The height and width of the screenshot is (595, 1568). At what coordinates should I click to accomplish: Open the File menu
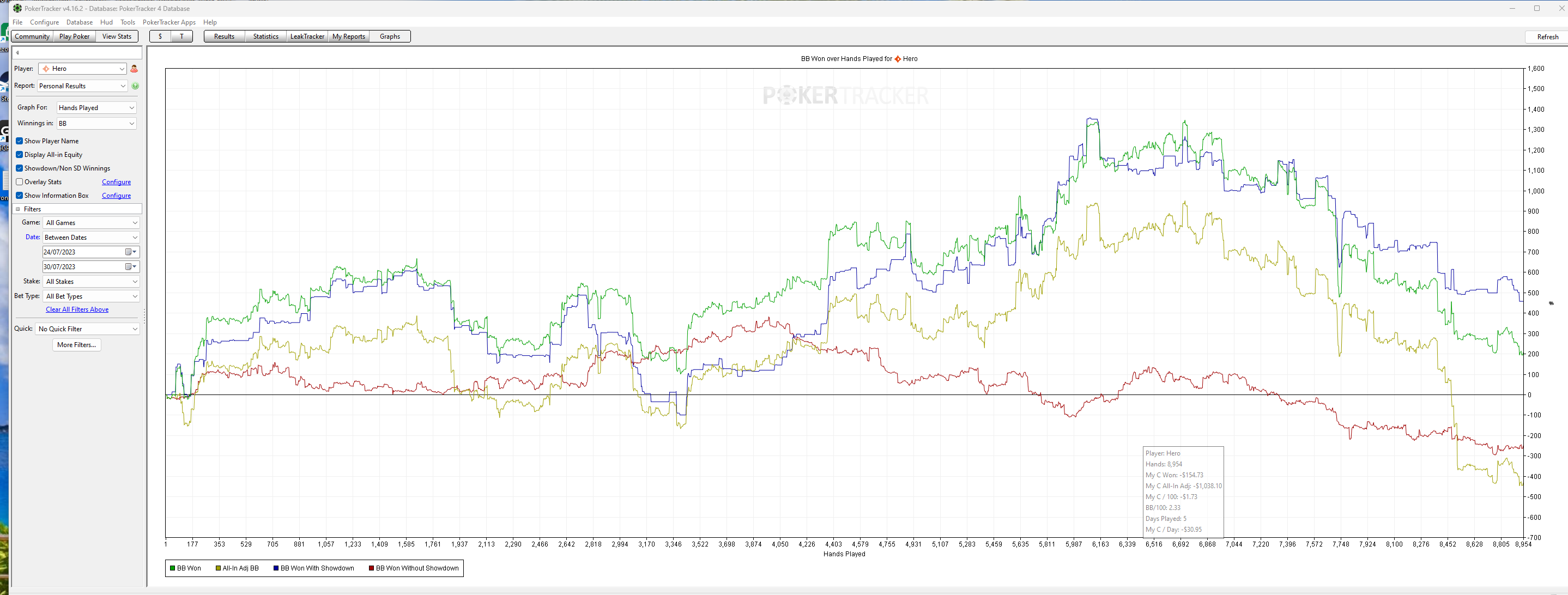[17, 22]
